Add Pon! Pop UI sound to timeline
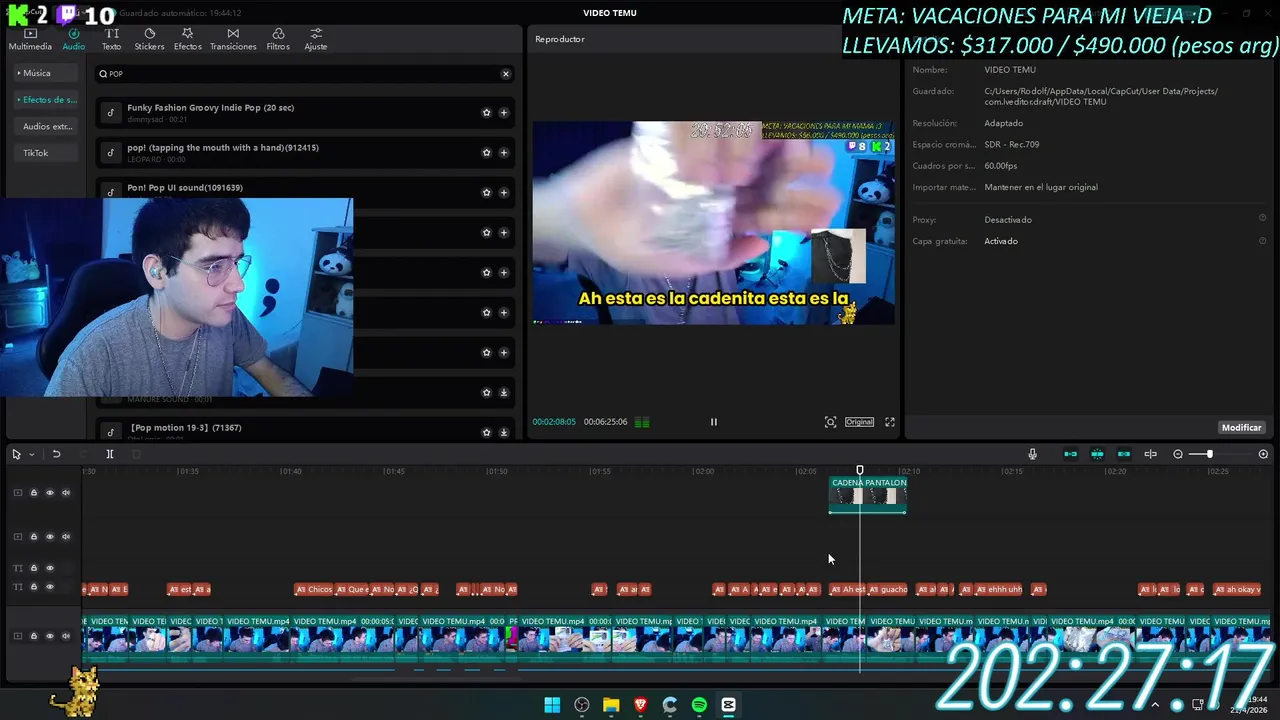 503,193
